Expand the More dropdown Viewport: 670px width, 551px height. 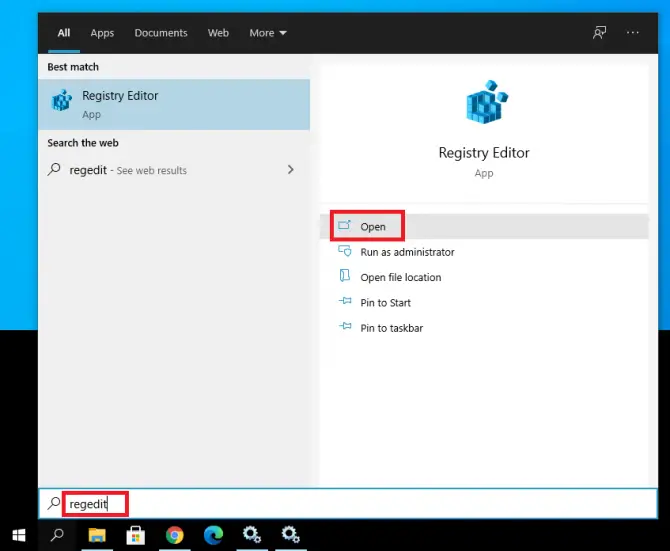[268, 33]
